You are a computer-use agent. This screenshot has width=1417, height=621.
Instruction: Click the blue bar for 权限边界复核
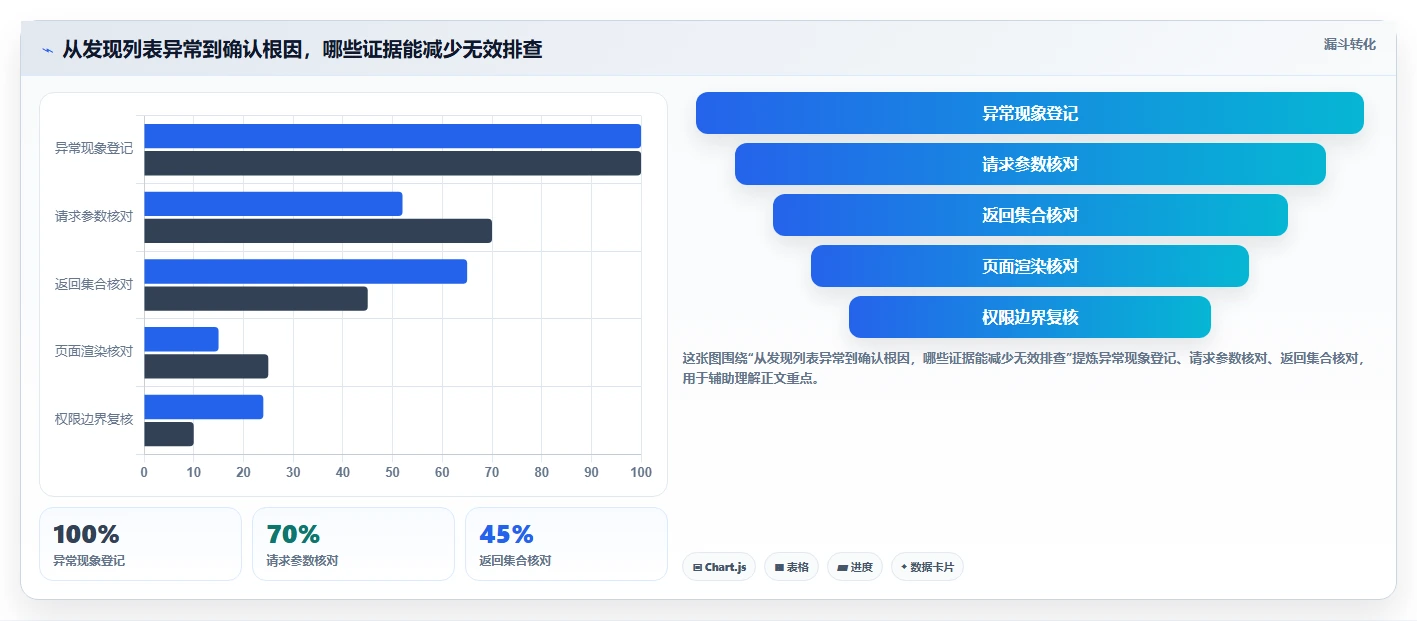(x=203, y=407)
